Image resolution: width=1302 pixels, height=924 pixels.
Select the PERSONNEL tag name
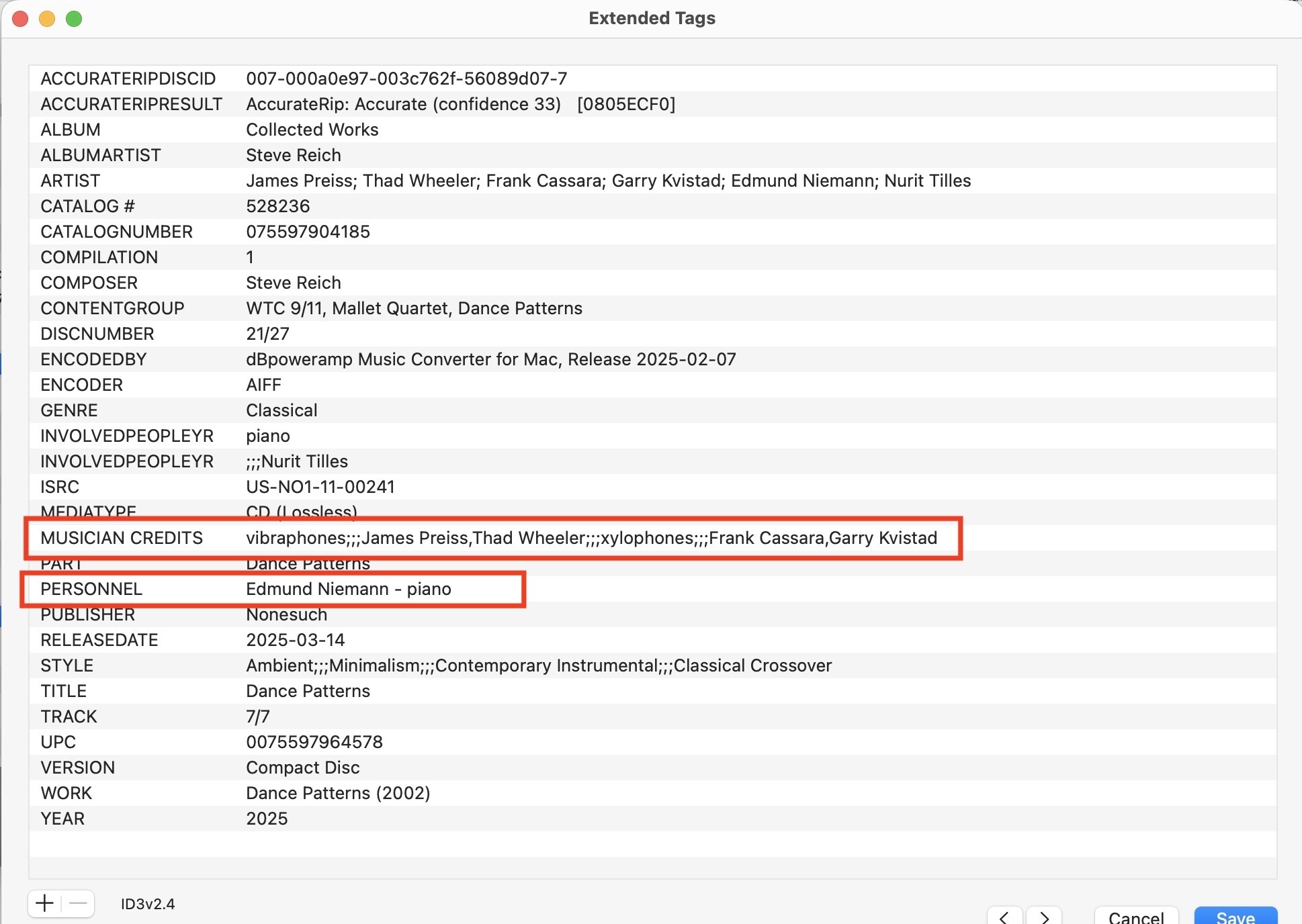[x=91, y=589]
